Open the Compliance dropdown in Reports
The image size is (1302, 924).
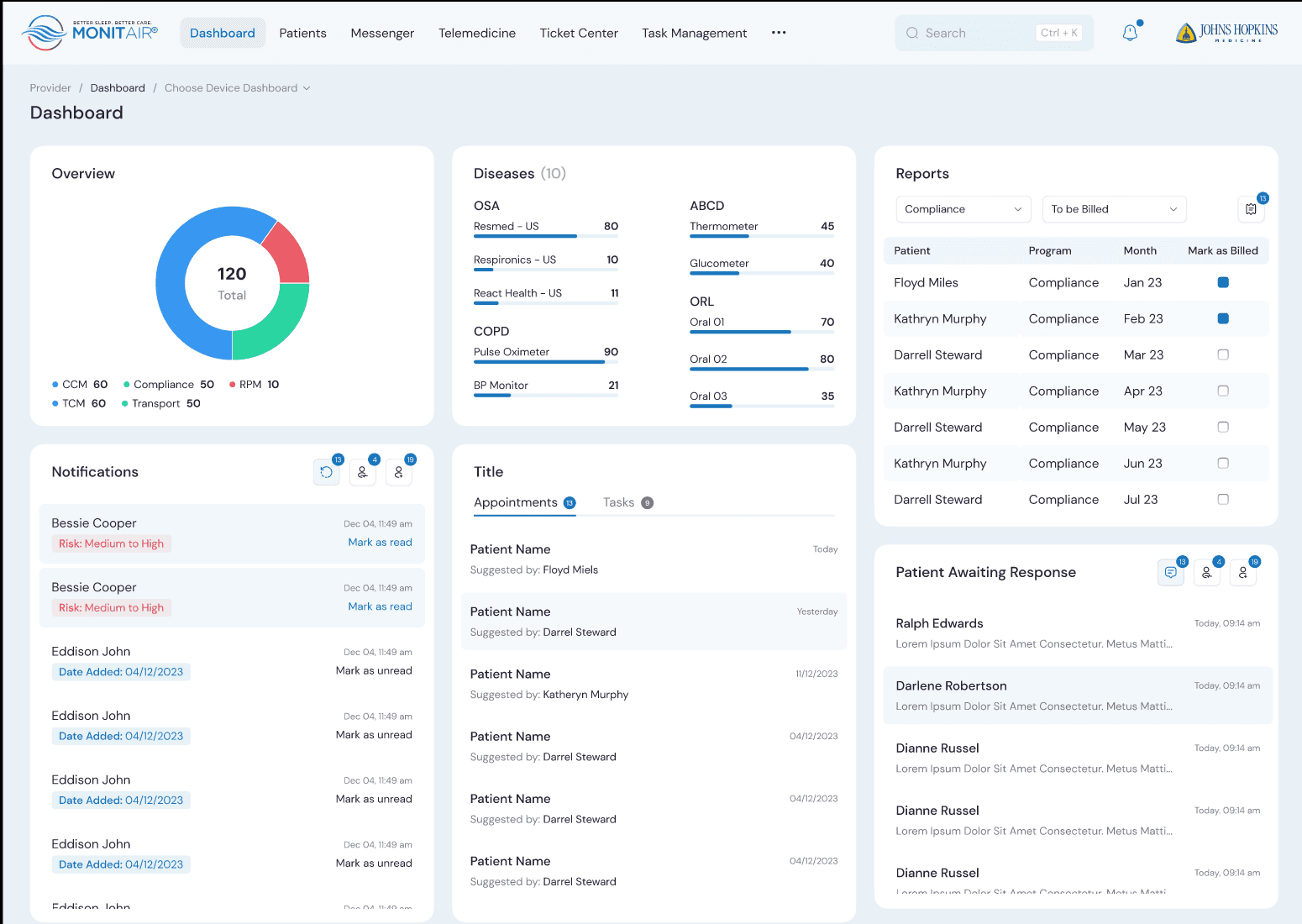[963, 209]
